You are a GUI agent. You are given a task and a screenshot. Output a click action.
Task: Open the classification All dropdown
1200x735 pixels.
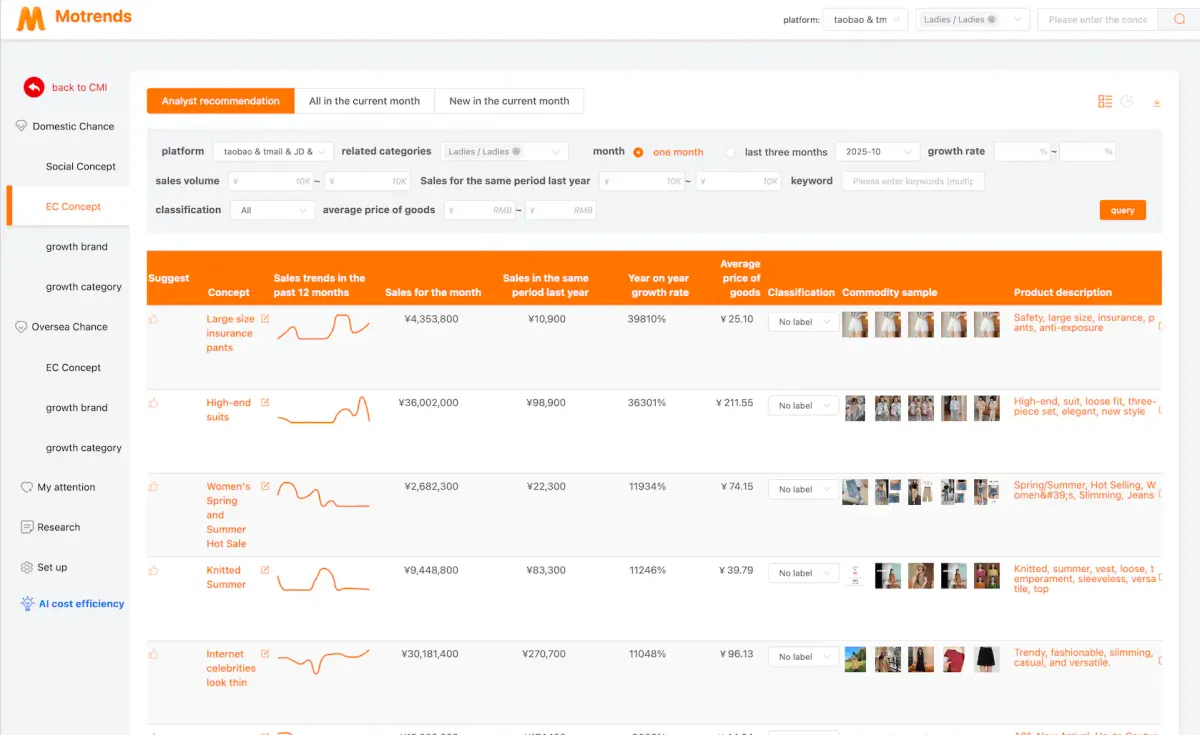[x=272, y=210]
